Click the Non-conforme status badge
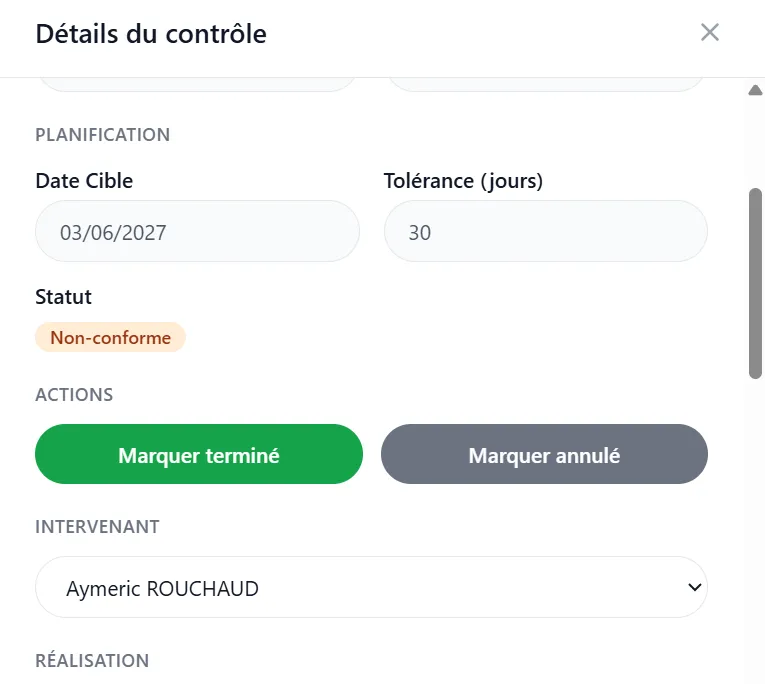Image resolution: width=765 pixels, height=684 pixels. 110,337
